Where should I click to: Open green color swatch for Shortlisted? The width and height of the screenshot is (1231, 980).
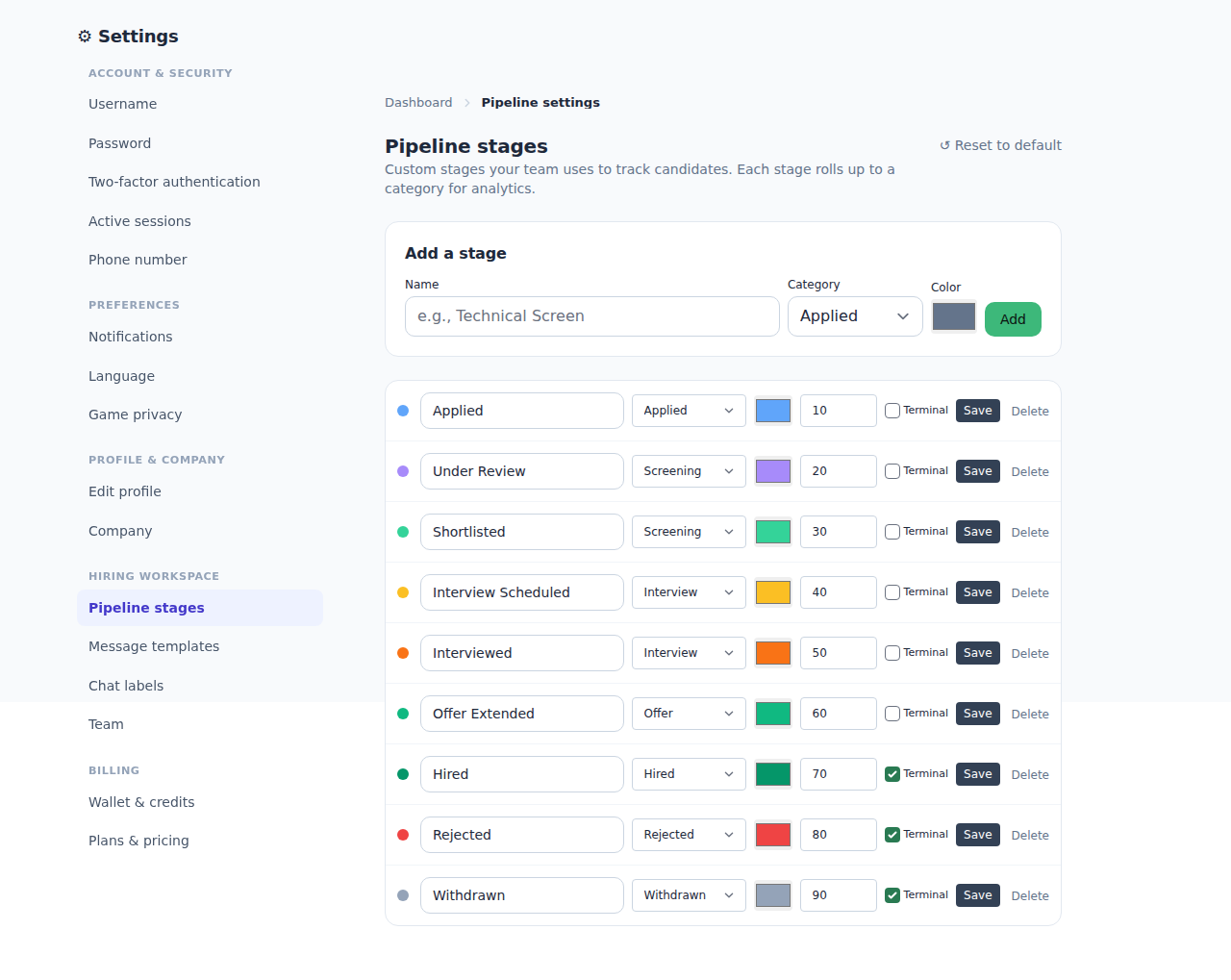coord(773,532)
